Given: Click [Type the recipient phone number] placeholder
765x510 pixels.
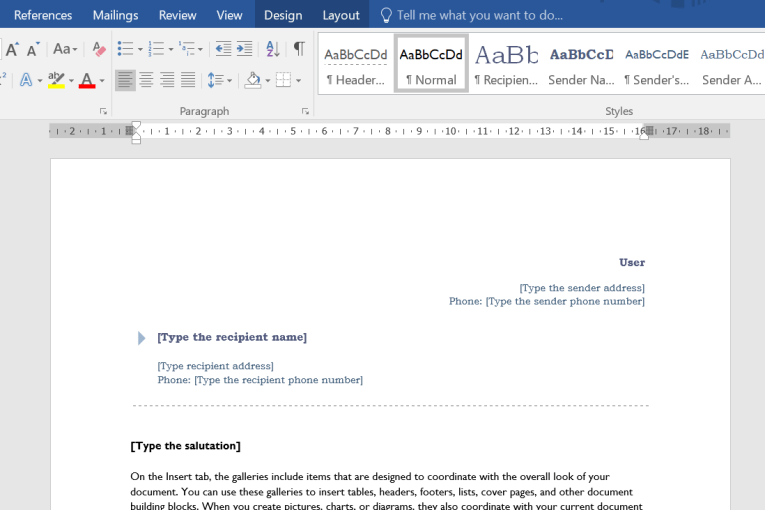Looking at the screenshot, I should pos(279,380).
